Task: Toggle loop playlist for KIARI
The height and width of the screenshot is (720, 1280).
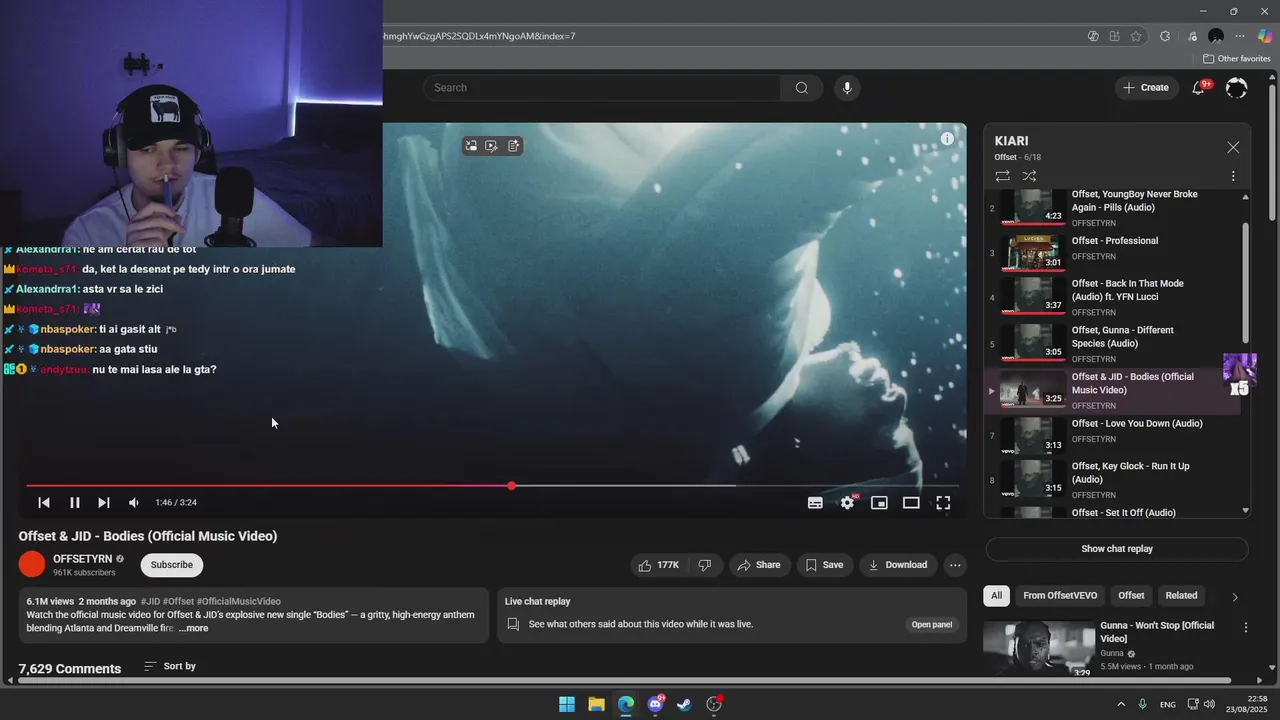Action: [1002, 176]
